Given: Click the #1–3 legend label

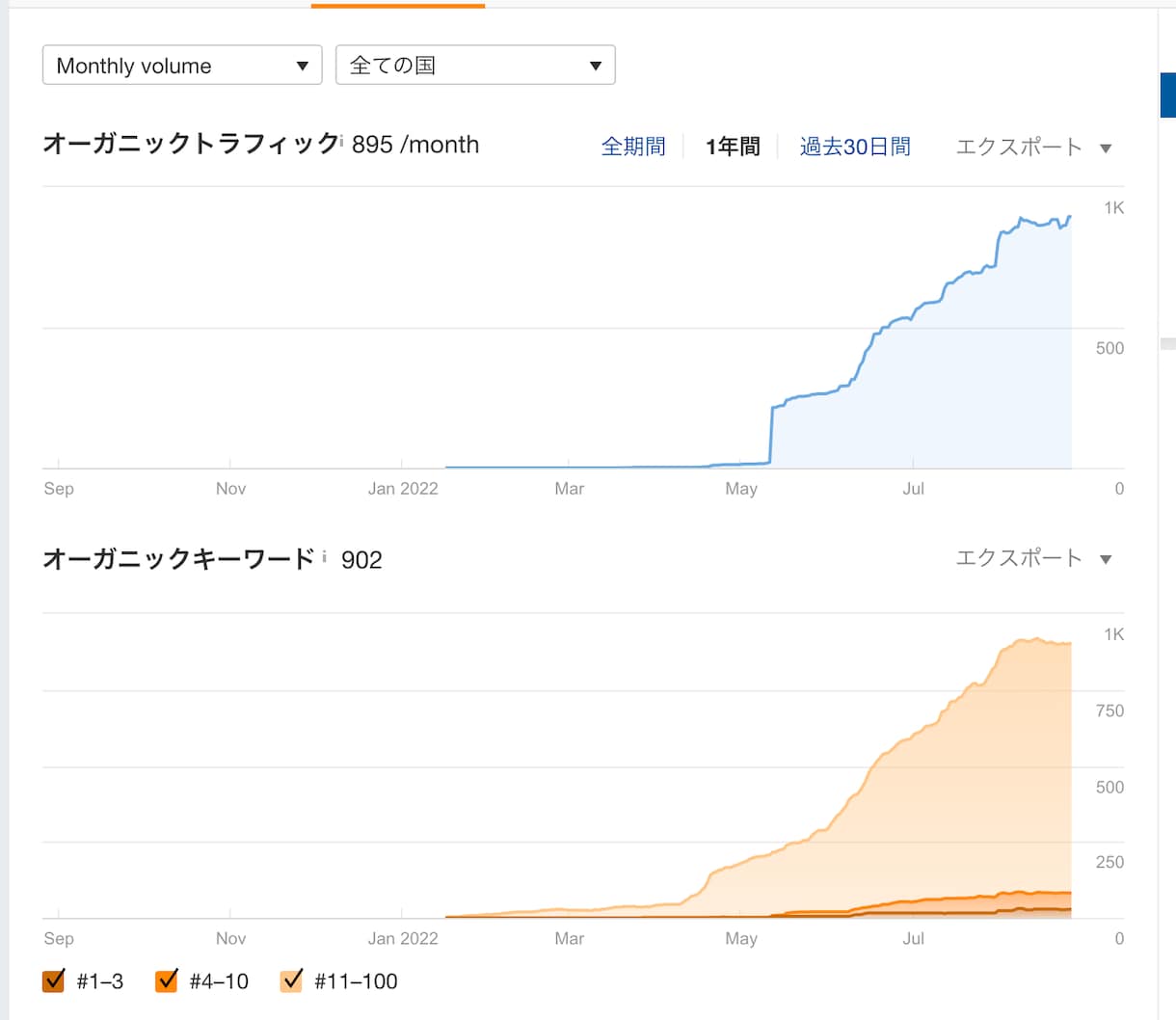Looking at the screenshot, I should pos(100,981).
